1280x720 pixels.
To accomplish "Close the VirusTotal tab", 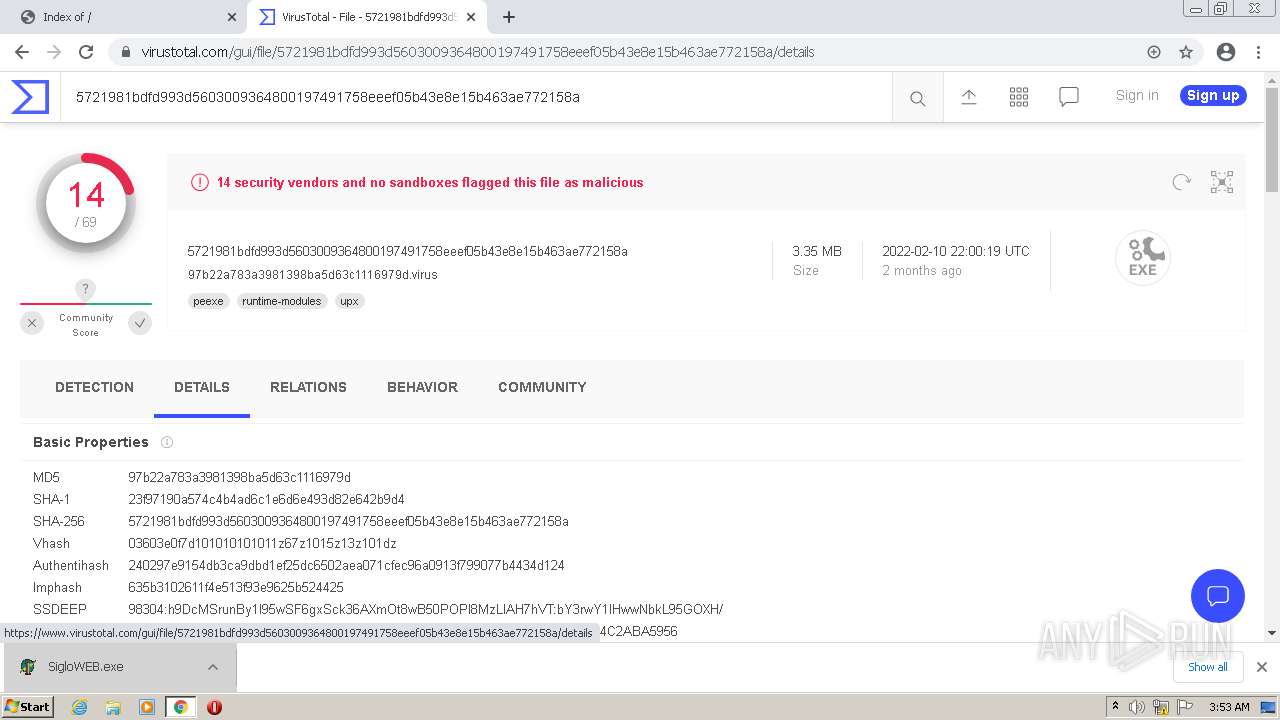I will coord(471,17).
